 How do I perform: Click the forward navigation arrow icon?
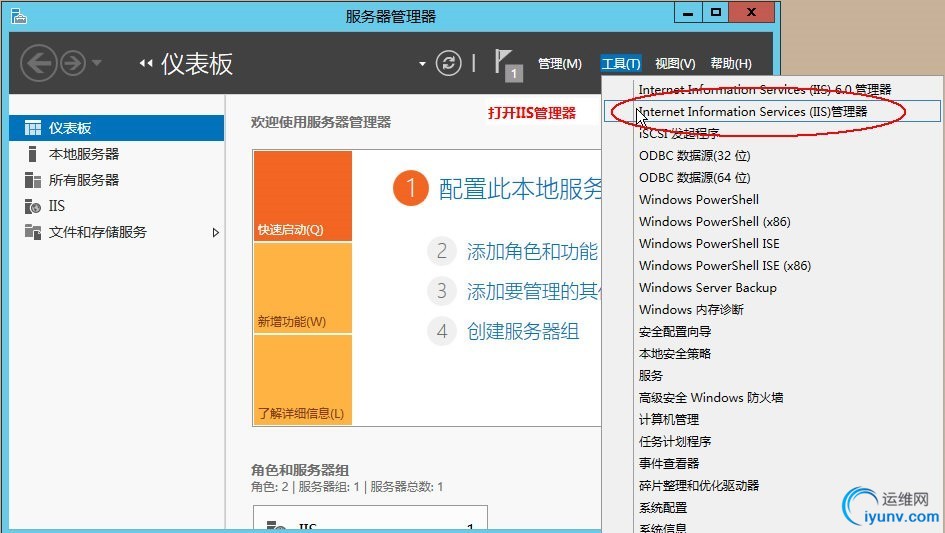click(74, 63)
